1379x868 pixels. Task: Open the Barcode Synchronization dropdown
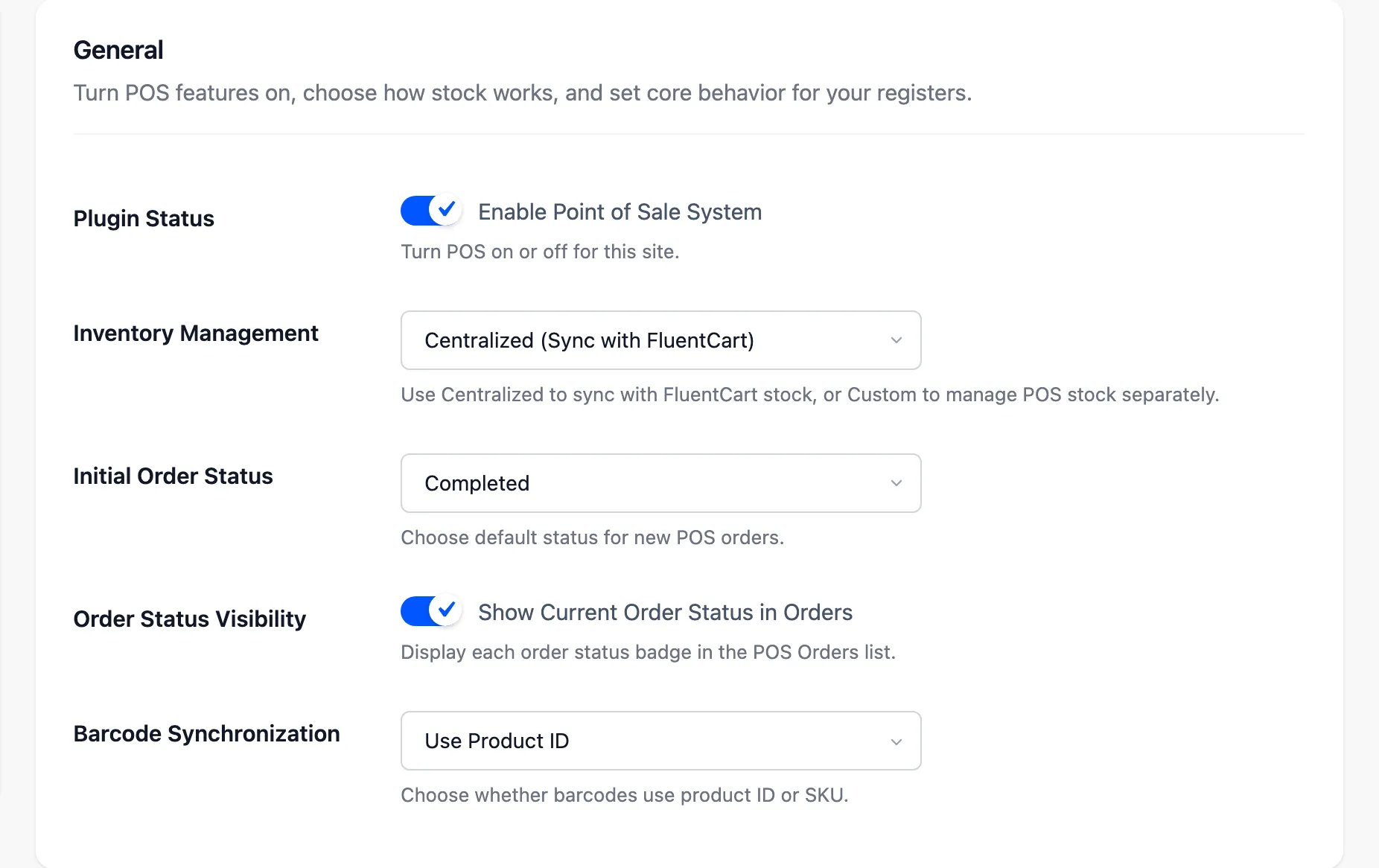(x=660, y=741)
